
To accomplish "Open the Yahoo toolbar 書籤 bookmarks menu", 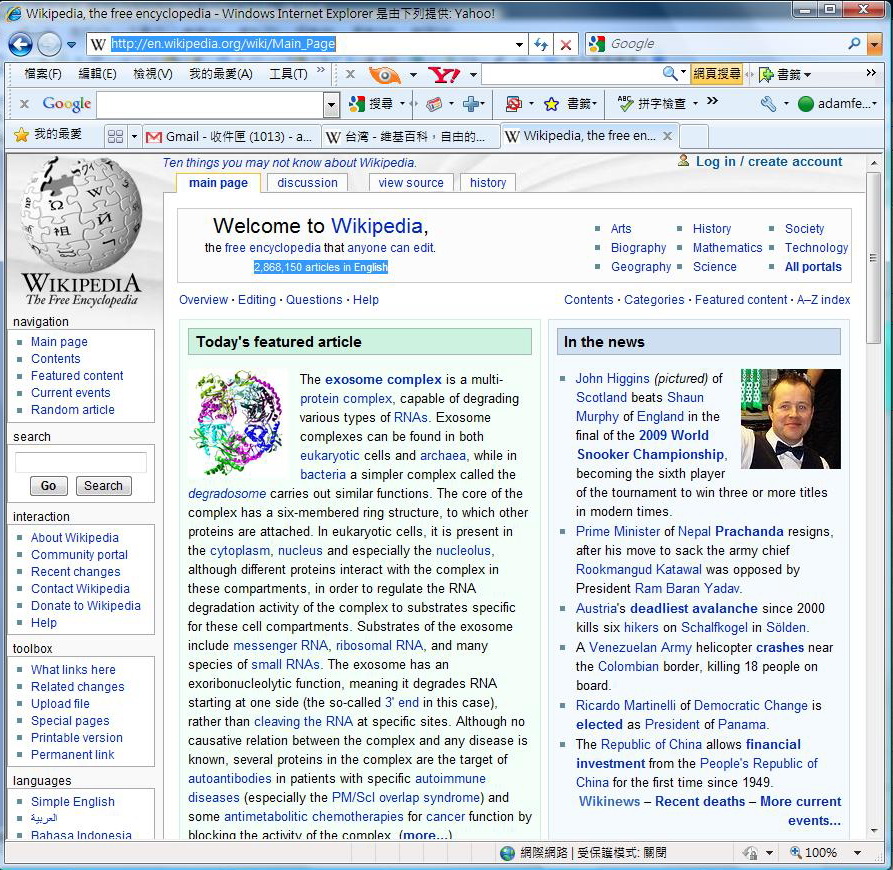I will pyautogui.click(x=785, y=75).
